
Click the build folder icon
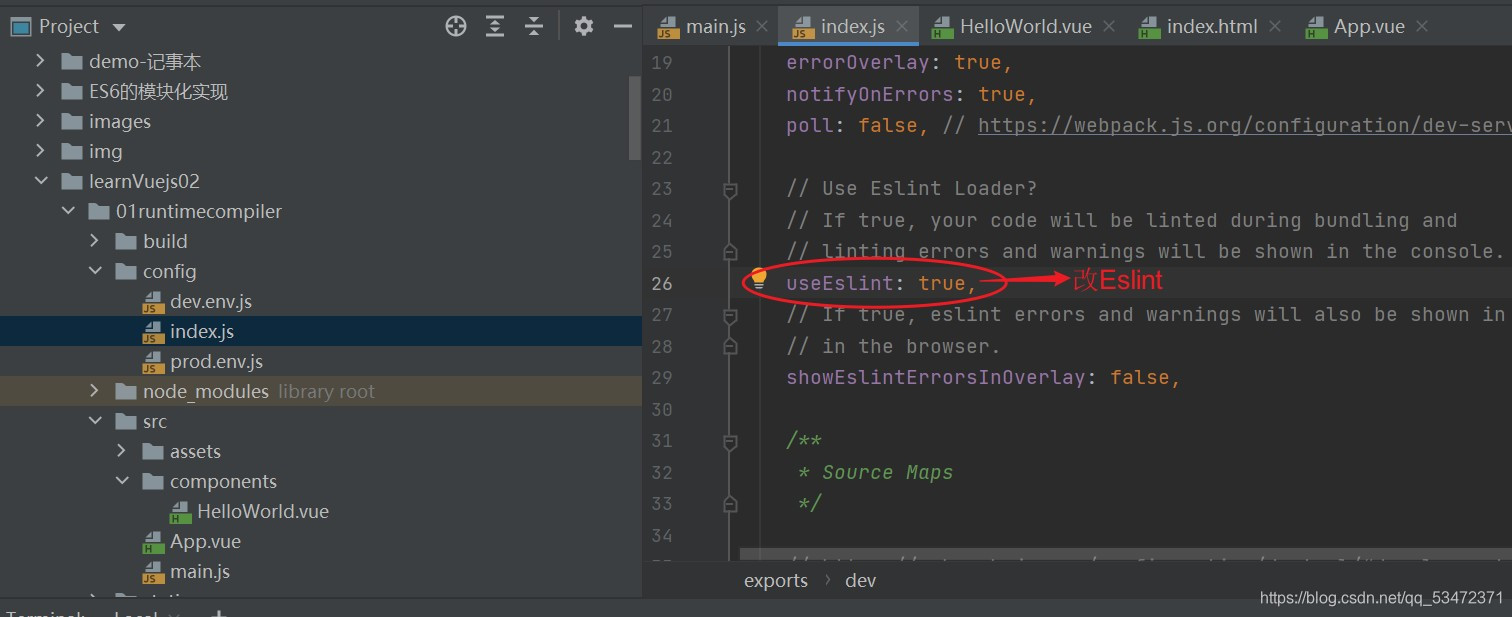[x=126, y=241]
